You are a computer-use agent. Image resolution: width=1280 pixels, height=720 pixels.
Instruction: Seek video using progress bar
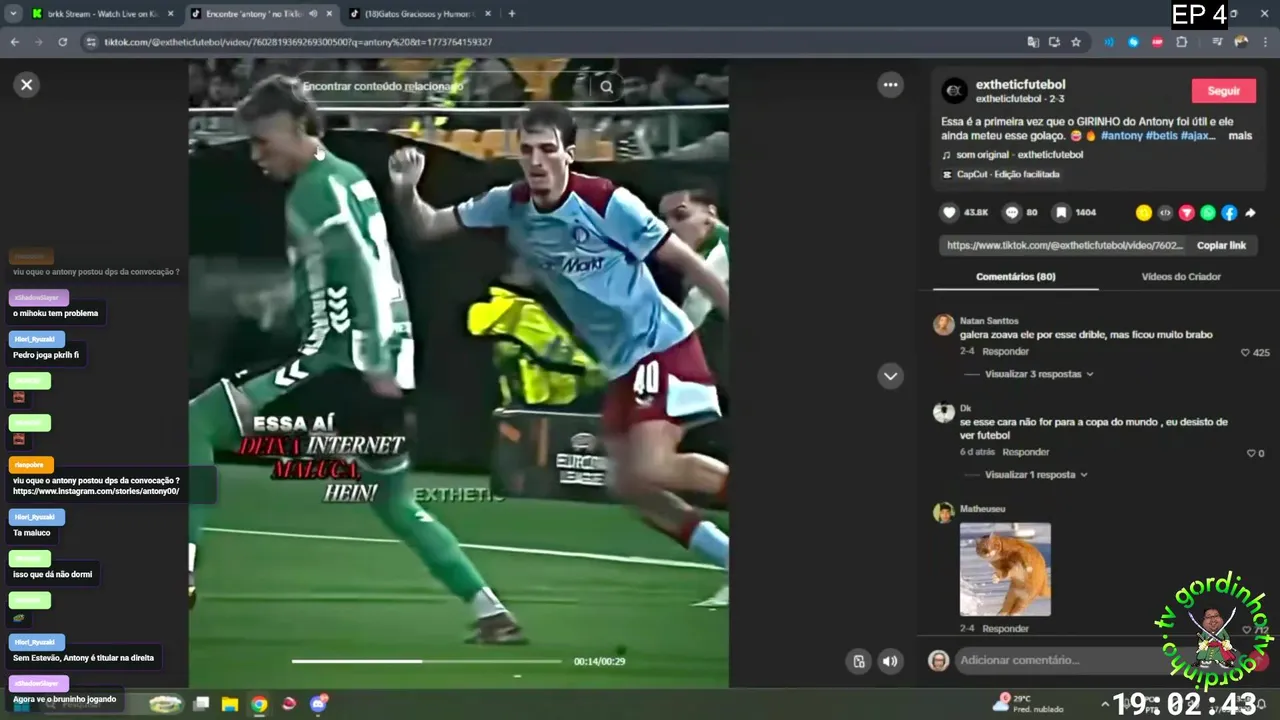point(427,661)
